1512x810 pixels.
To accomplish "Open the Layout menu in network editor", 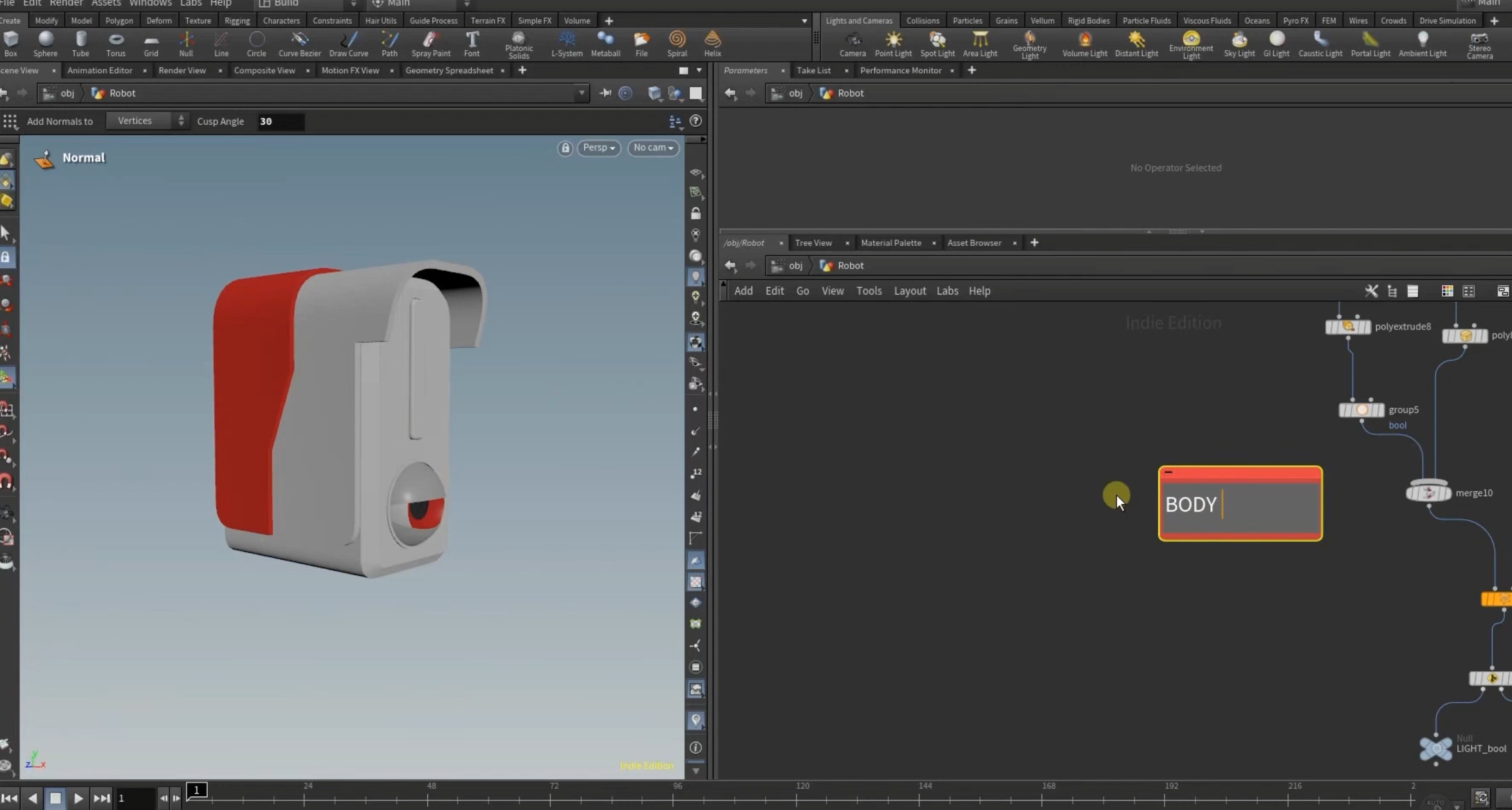I will click(x=909, y=291).
